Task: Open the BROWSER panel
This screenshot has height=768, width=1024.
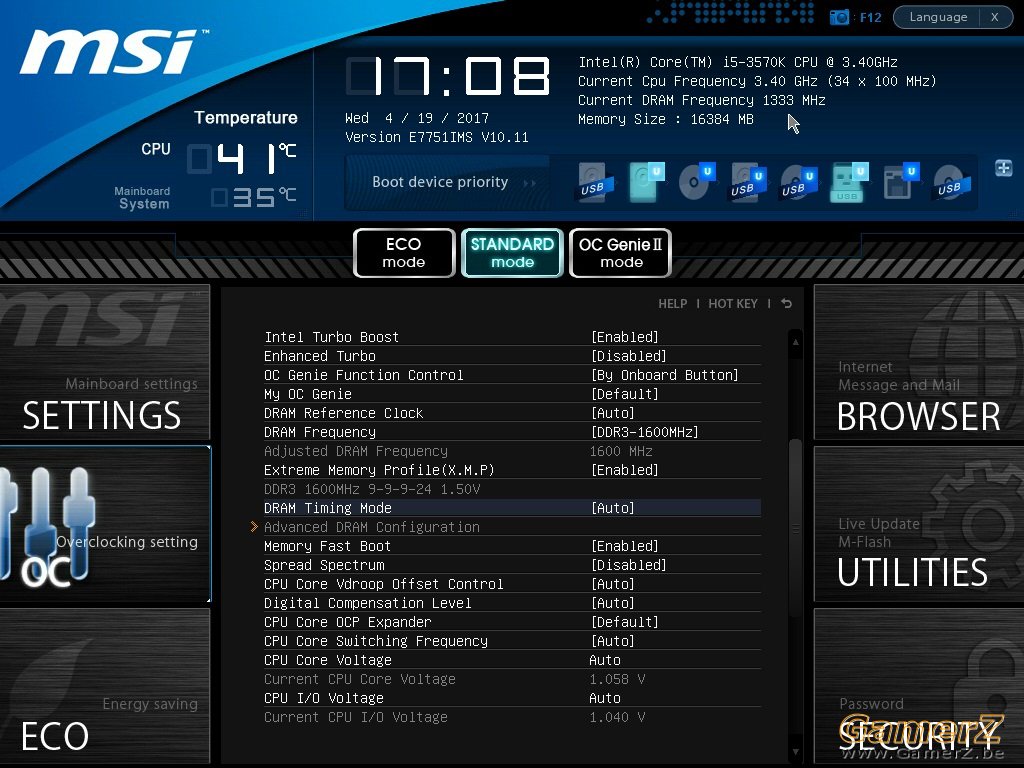Action: tap(919, 362)
